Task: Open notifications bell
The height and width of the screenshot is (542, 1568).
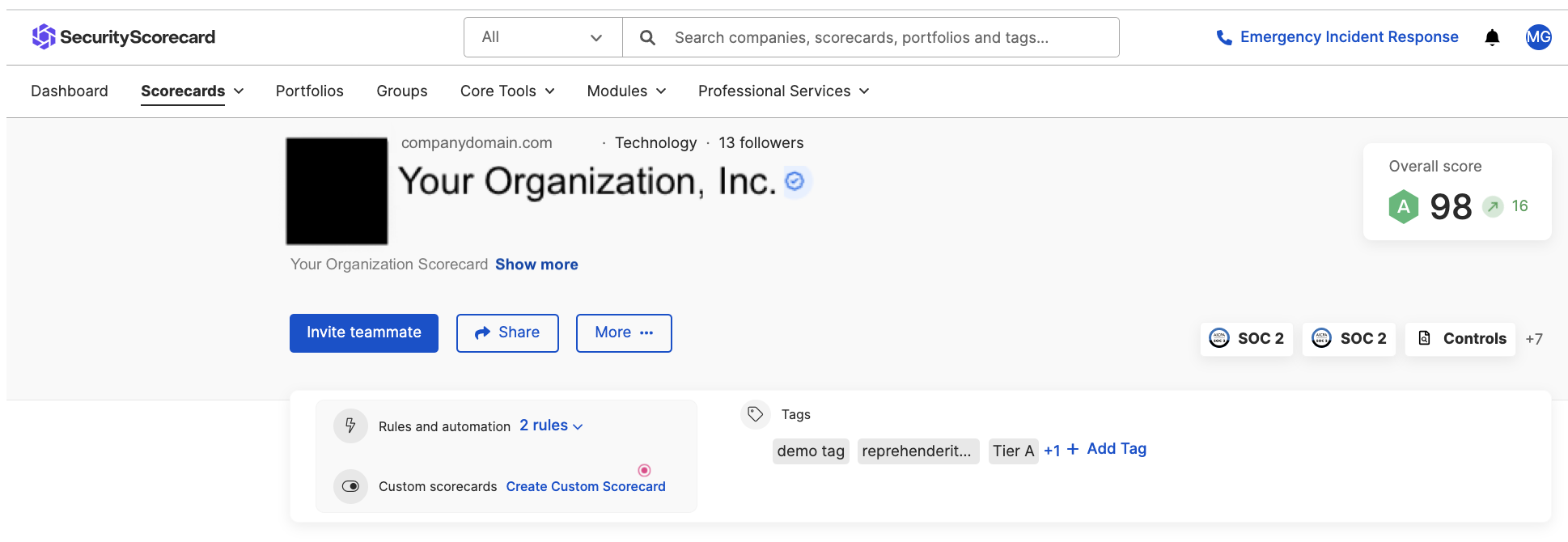Action: click(x=1492, y=37)
